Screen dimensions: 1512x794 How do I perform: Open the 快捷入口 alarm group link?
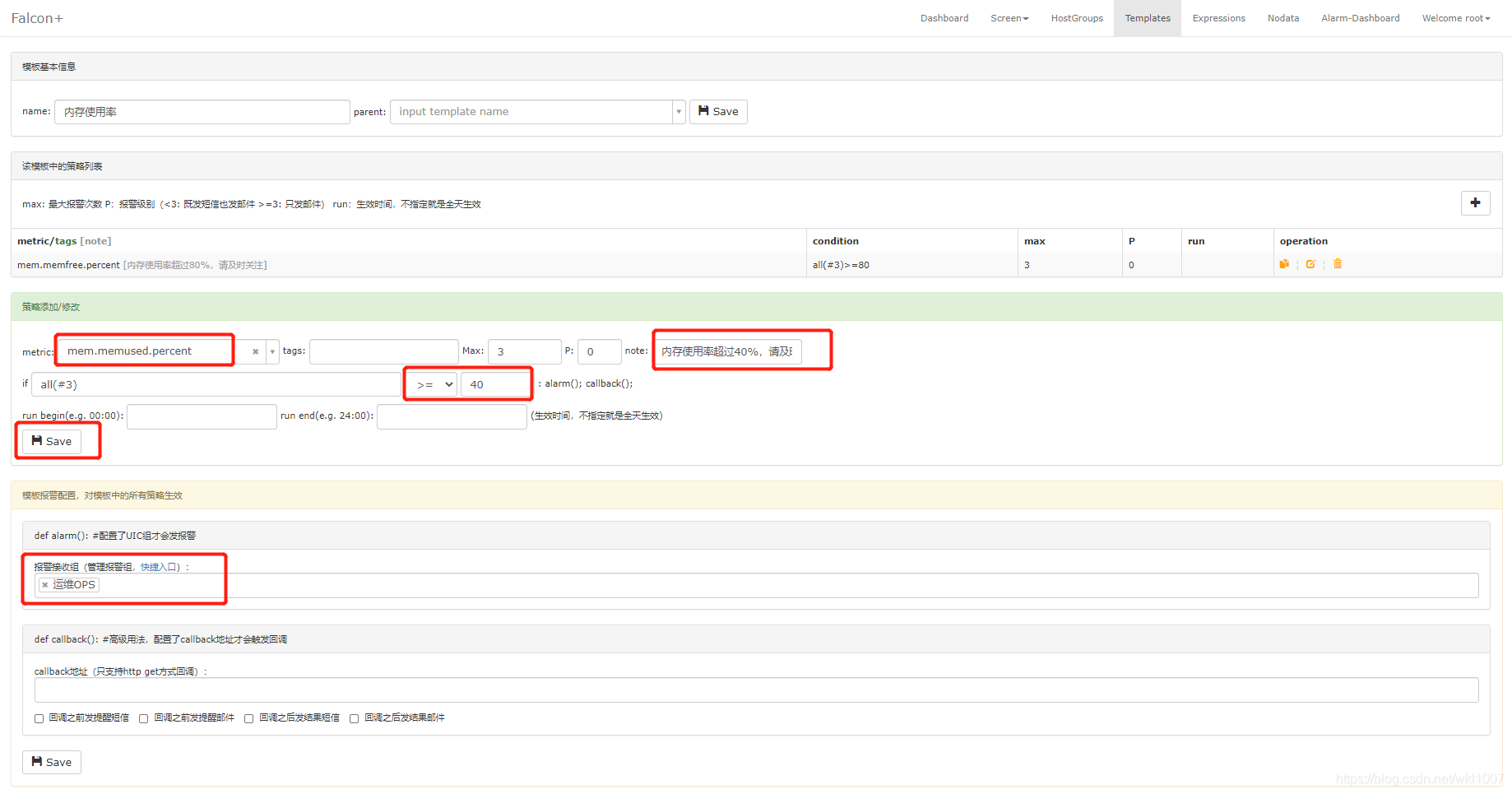click(x=158, y=567)
